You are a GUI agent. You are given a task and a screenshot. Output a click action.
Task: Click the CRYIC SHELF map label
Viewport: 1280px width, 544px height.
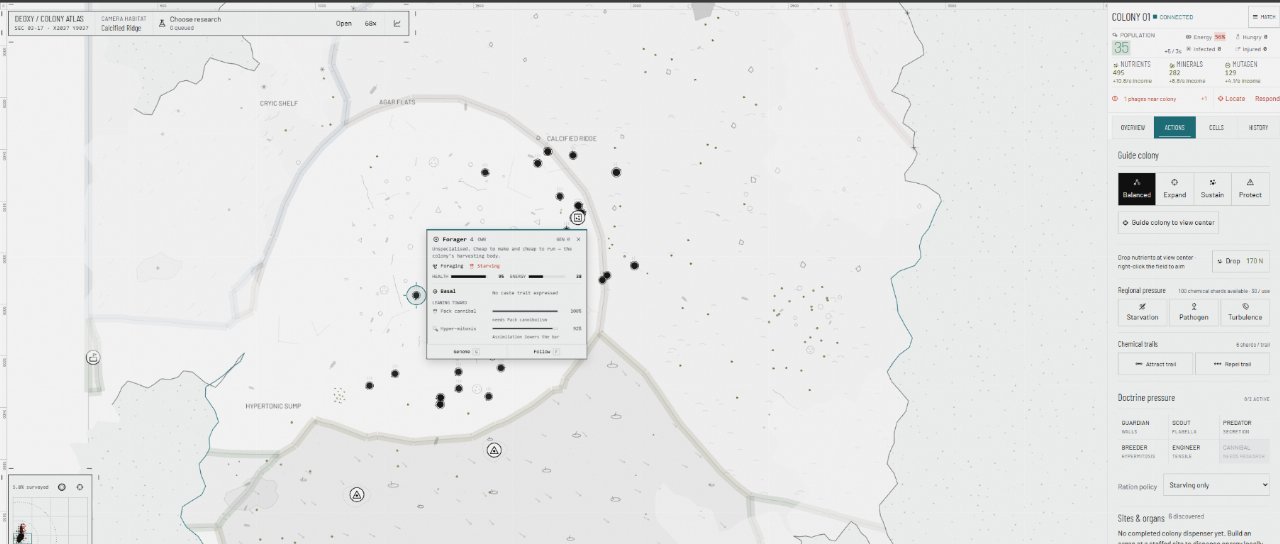click(278, 102)
